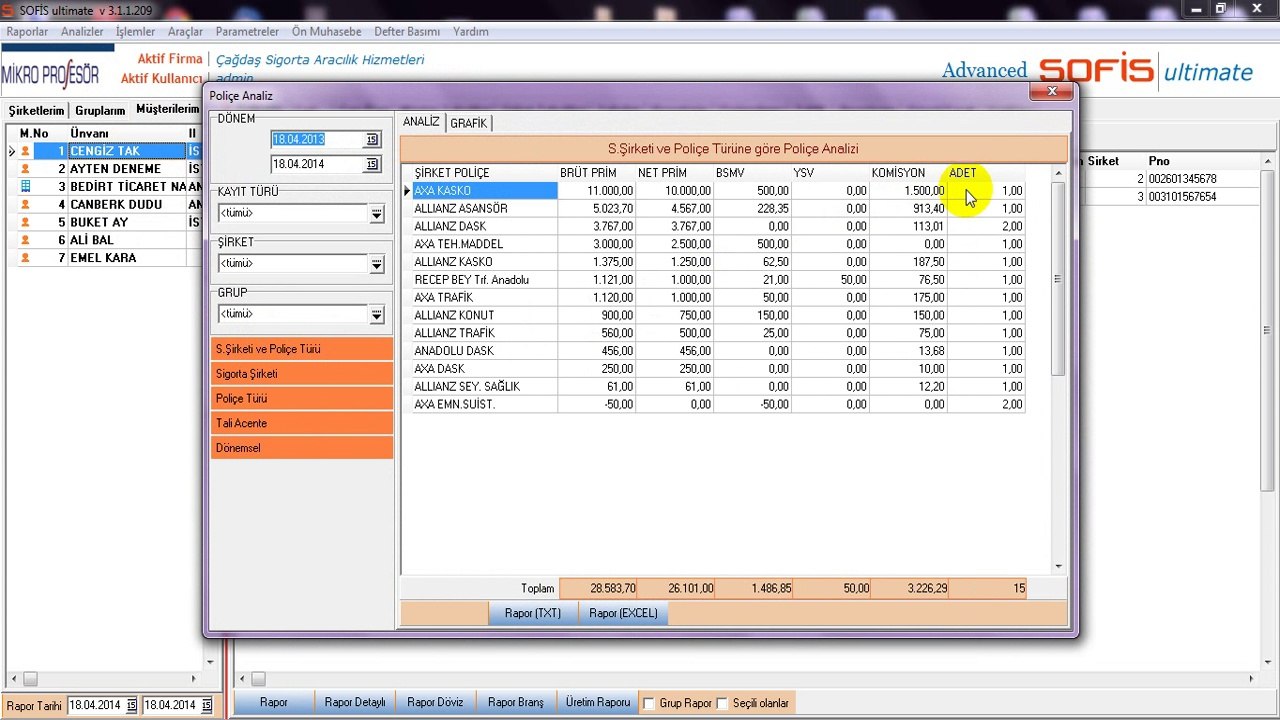
Task: Open calendar picker for date 18.04.2013
Action: click(x=372, y=139)
